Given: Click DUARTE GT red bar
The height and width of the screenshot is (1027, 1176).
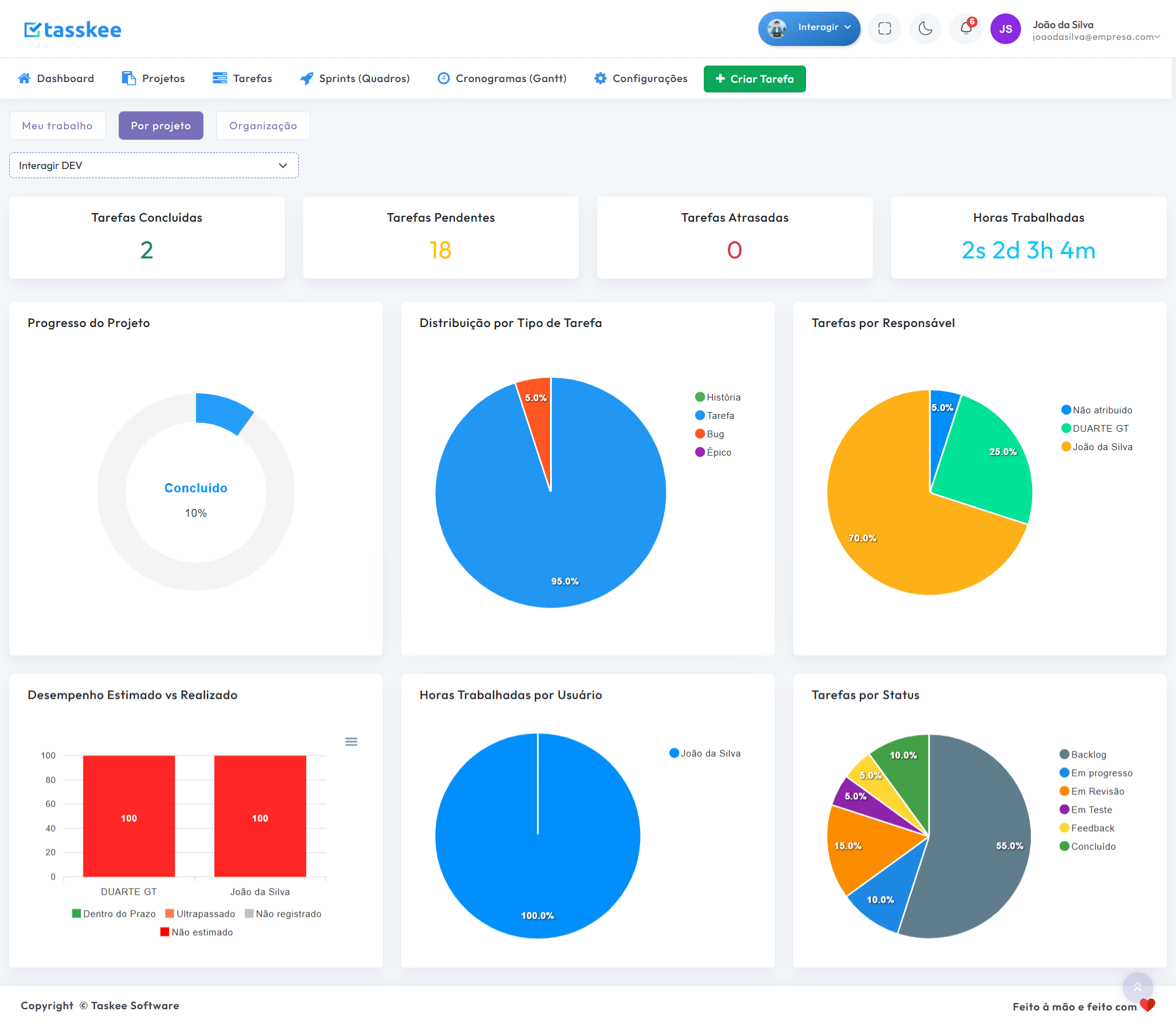Looking at the screenshot, I should [x=129, y=816].
